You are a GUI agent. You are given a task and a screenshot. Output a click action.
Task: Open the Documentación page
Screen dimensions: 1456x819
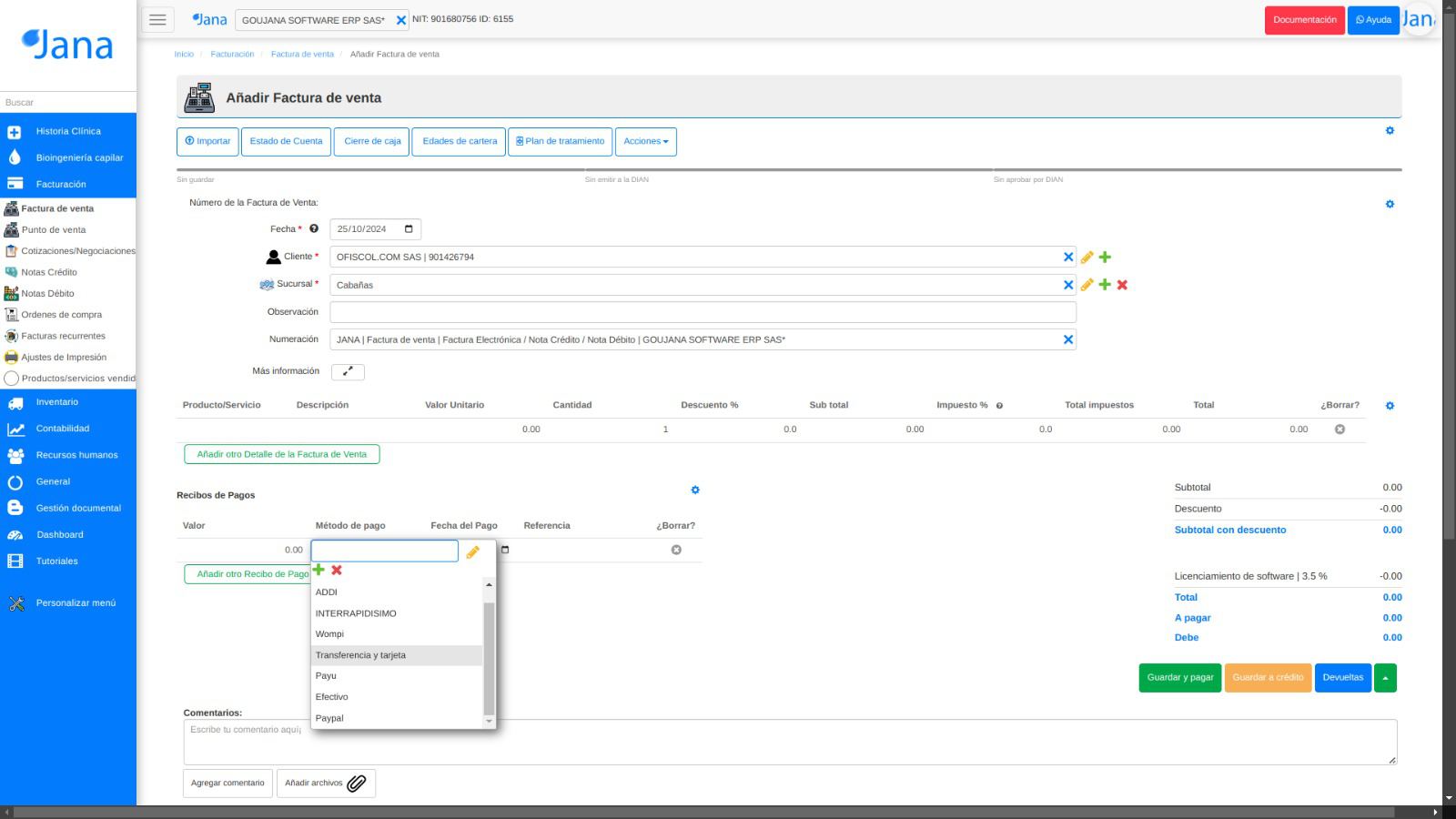pyautogui.click(x=1304, y=20)
